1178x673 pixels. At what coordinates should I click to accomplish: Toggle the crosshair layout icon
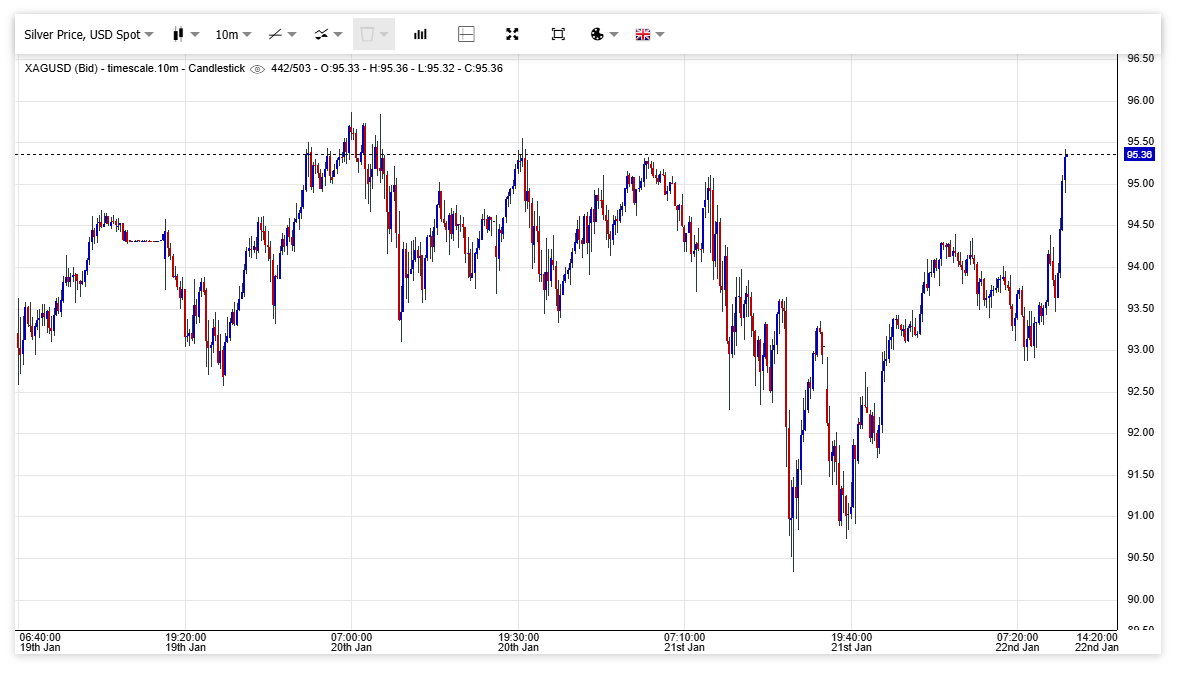pyautogui.click(x=466, y=34)
